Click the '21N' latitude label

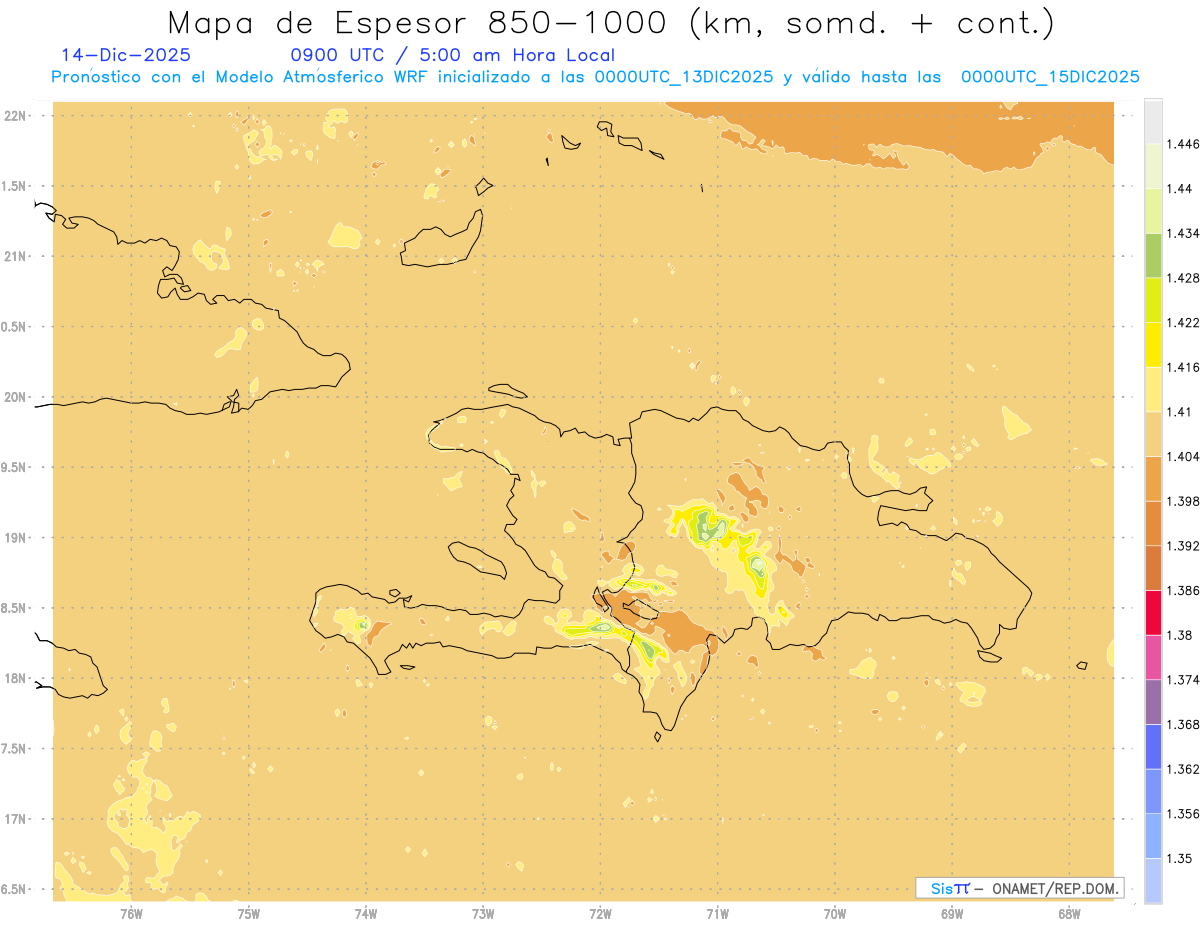coord(16,257)
